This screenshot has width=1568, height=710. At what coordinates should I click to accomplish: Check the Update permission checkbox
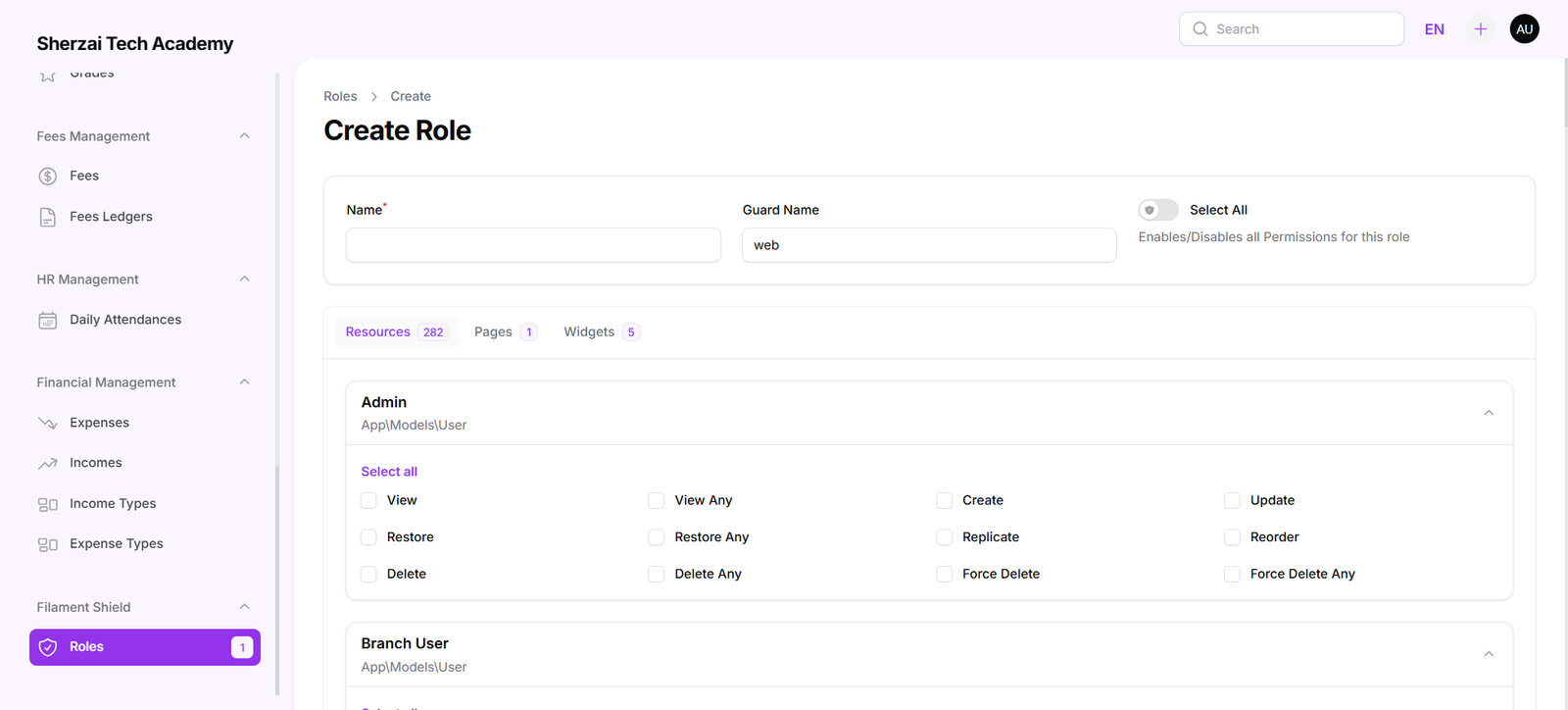click(x=1232, y=501)
